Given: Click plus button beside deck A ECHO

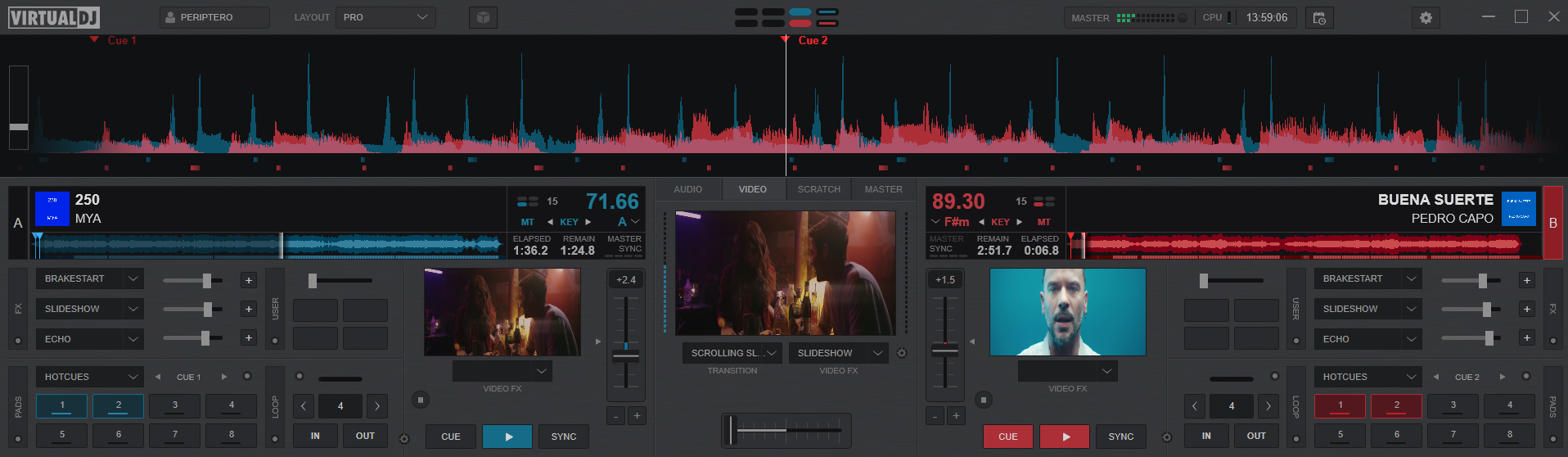Looking at the screenshot, I should 249,337.
